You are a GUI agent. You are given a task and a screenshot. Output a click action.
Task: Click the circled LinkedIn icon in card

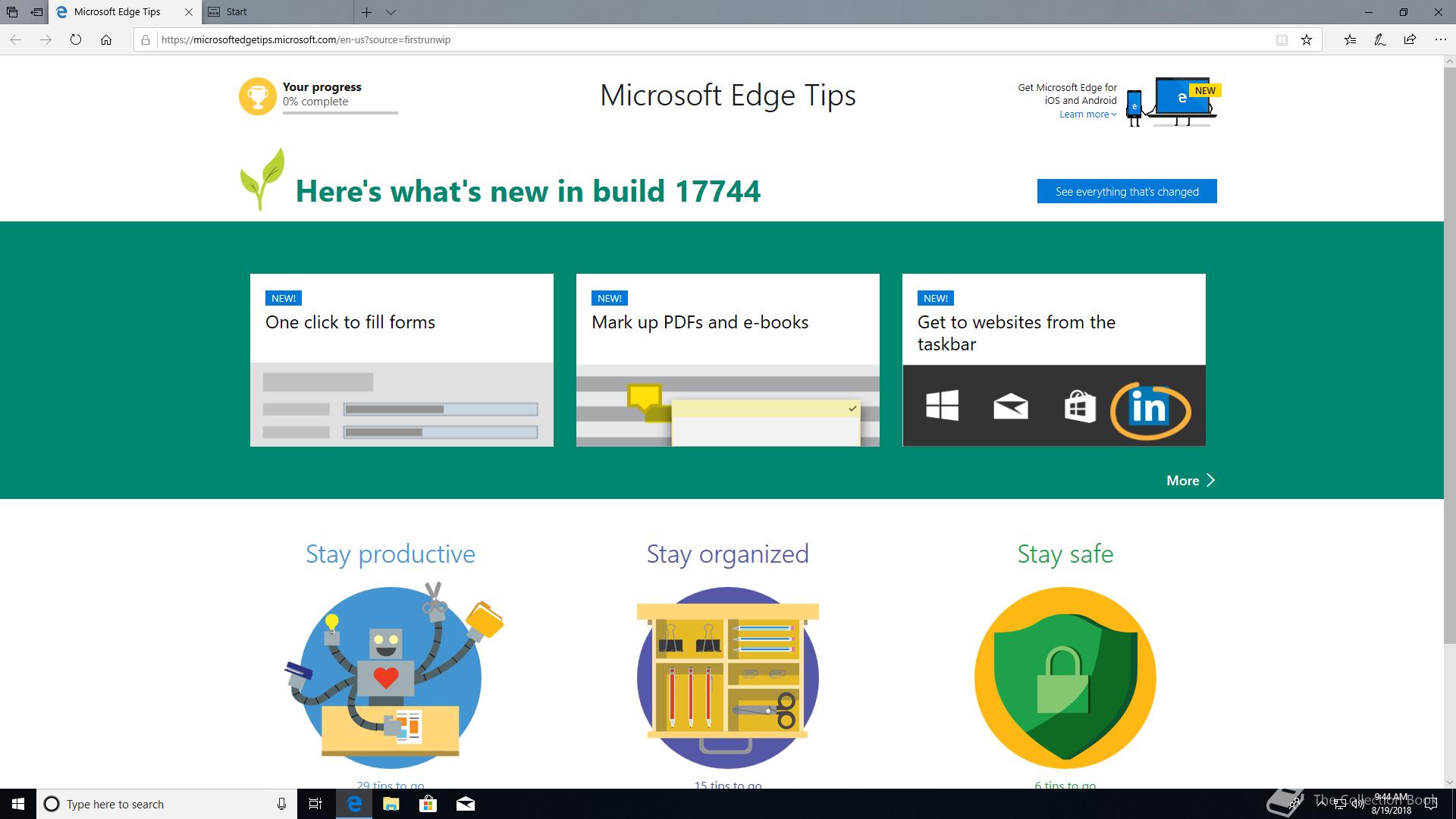[1150, 410]
